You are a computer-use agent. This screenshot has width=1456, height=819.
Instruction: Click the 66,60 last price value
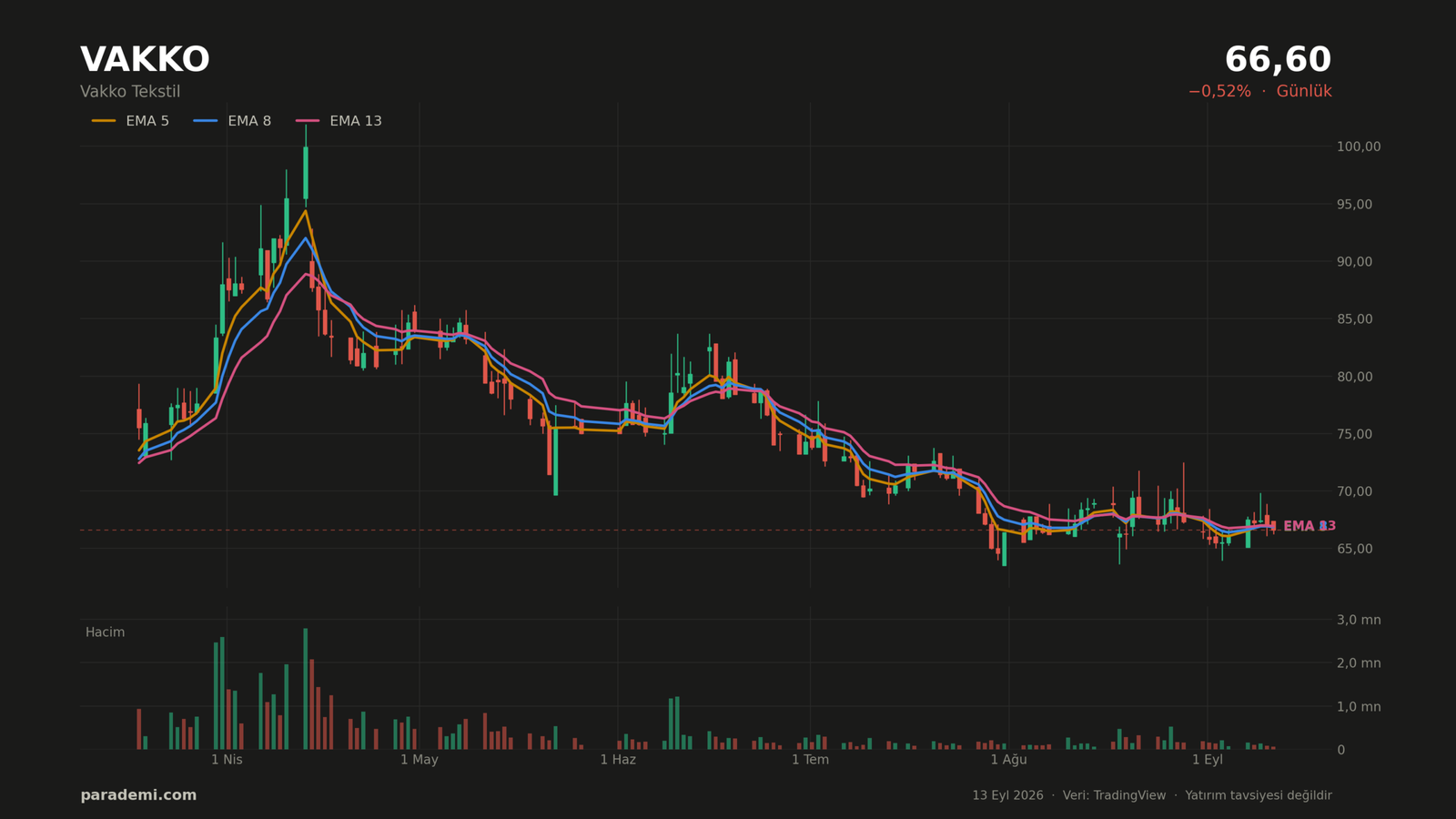(1278, 60)
